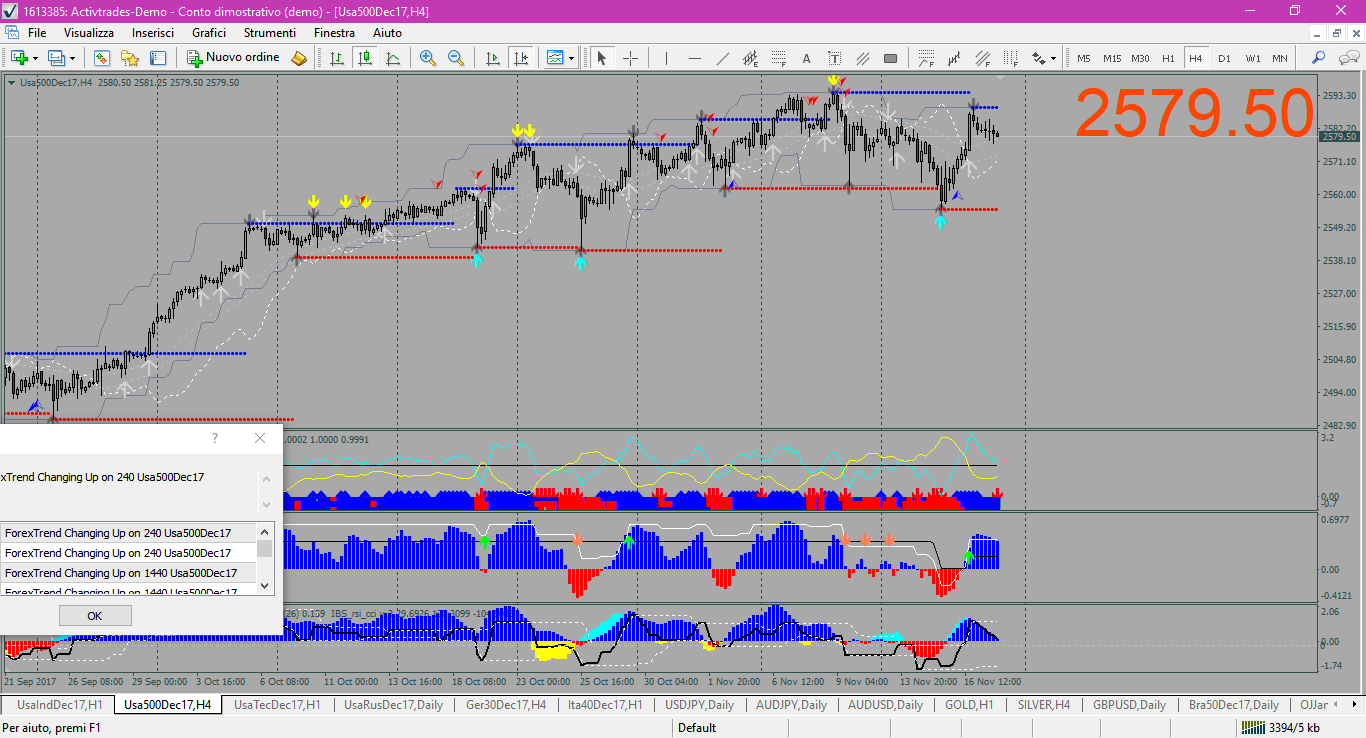The width and height of the screenshot is (1366, 738).
Task: Switch chart to line chart type
Action: (x=393, y=58)
